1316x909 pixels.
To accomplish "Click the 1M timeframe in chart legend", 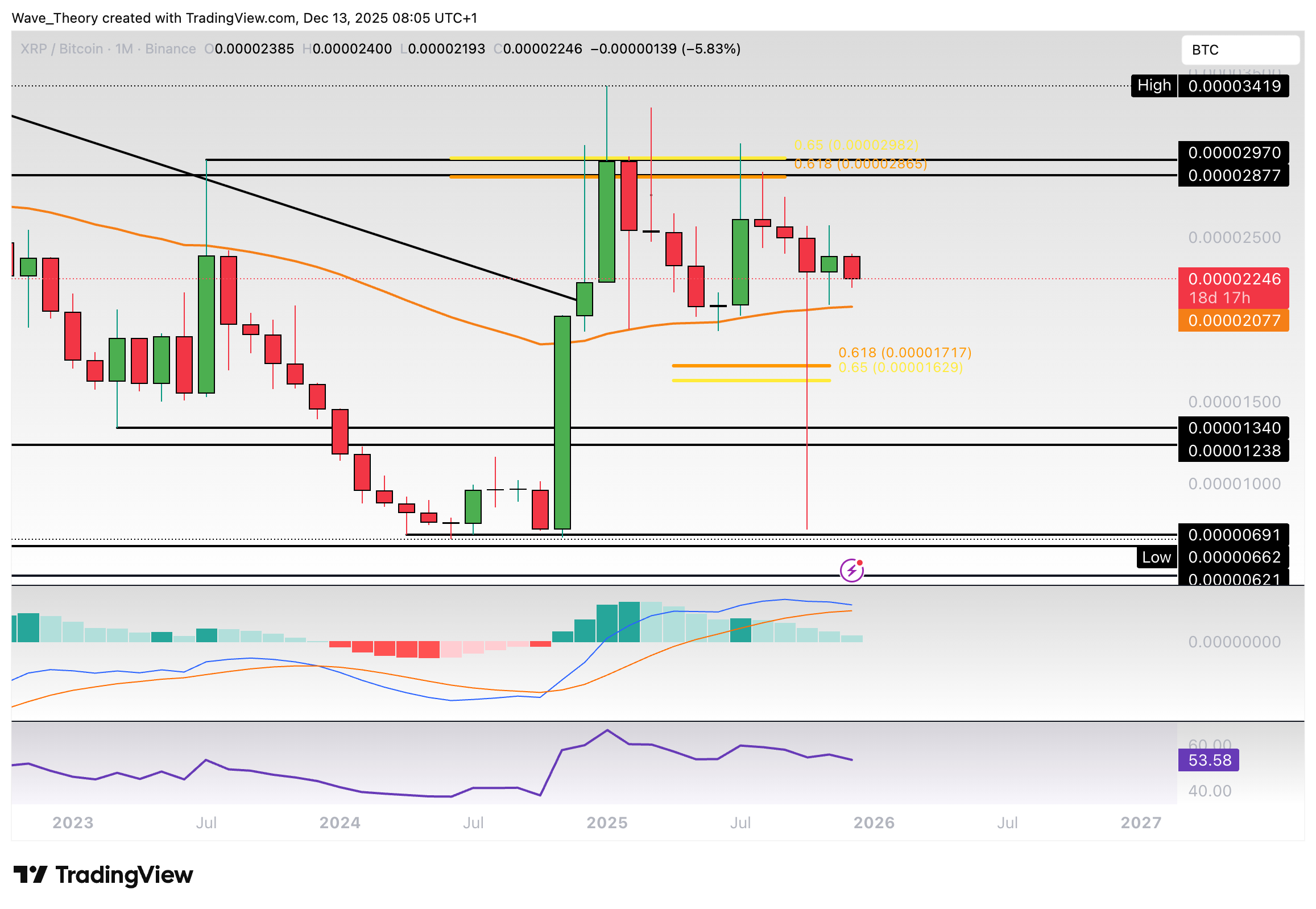I will click(123, 49).
